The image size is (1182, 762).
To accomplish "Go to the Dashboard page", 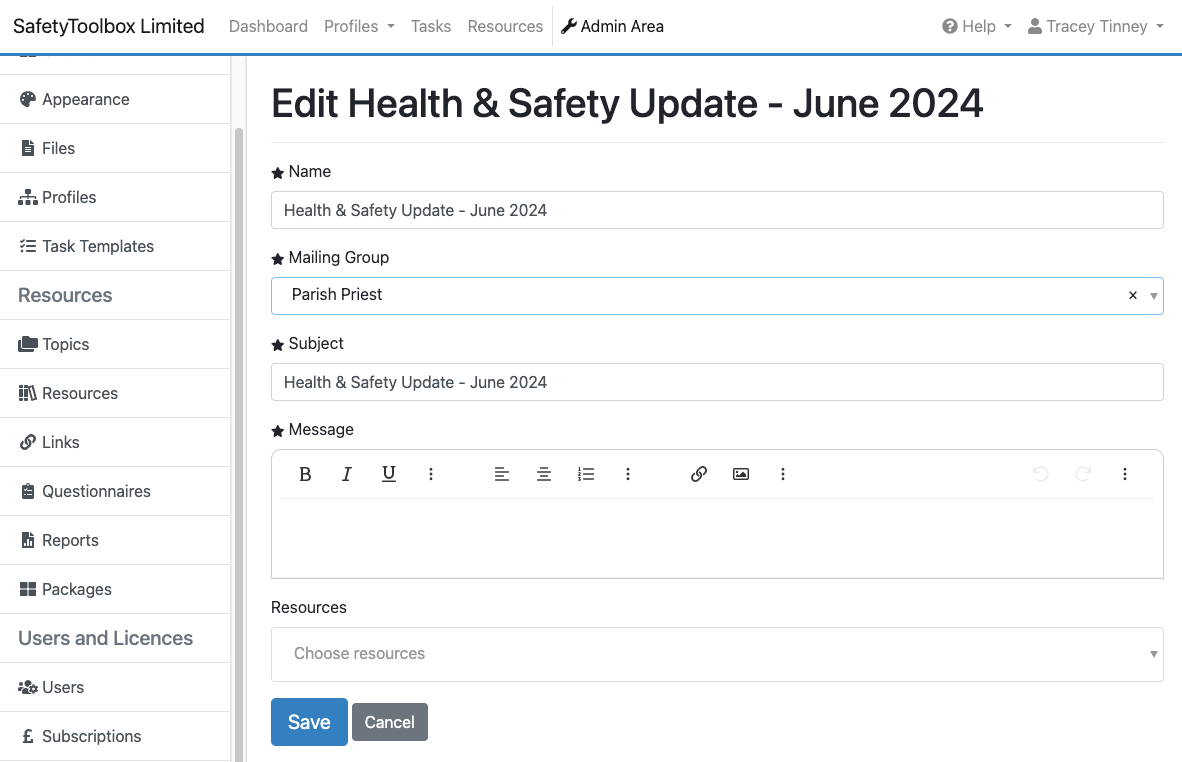I will [x=268, y=26].
